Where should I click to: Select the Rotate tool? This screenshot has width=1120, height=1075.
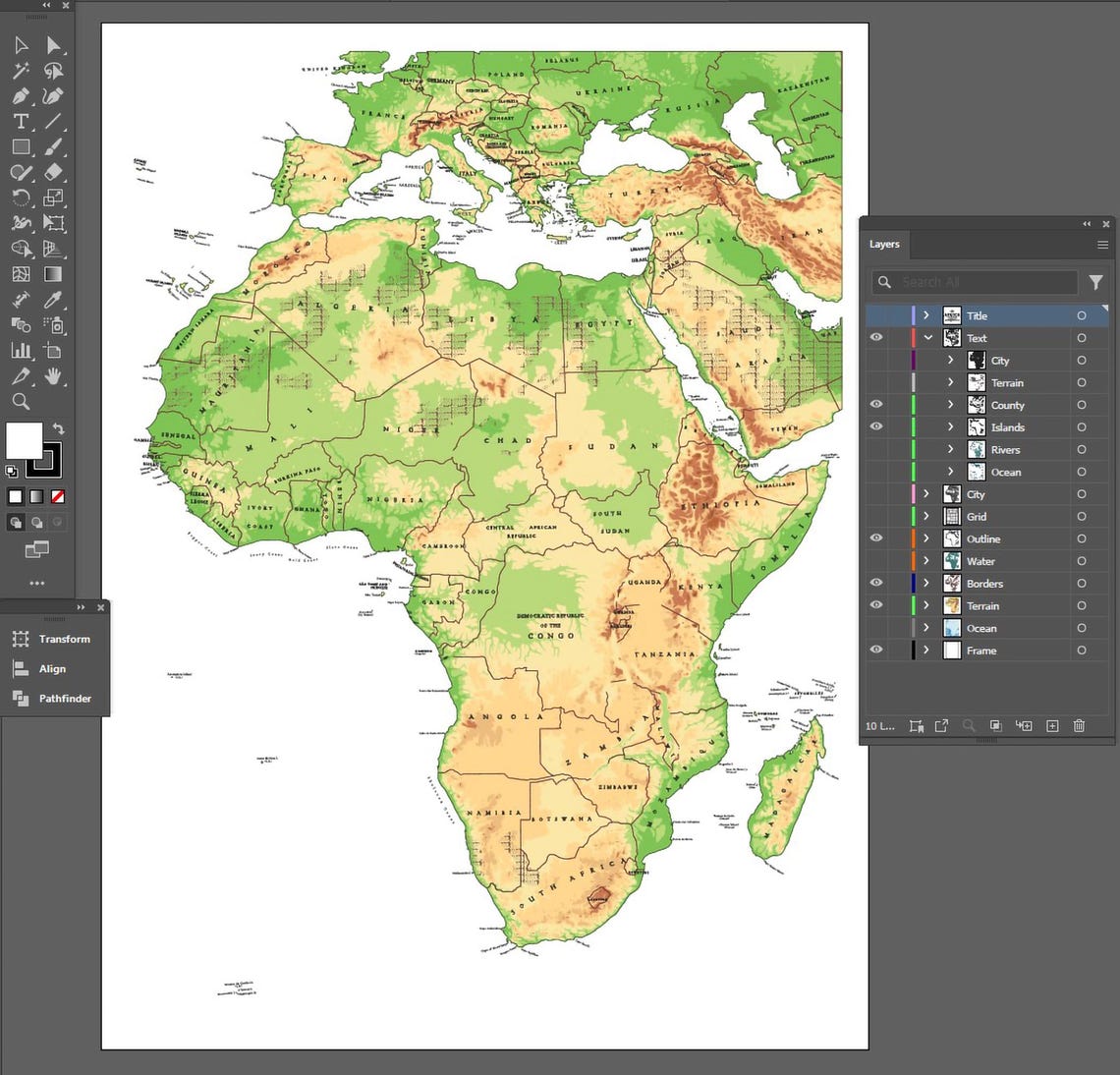click(x=22, y=198)
